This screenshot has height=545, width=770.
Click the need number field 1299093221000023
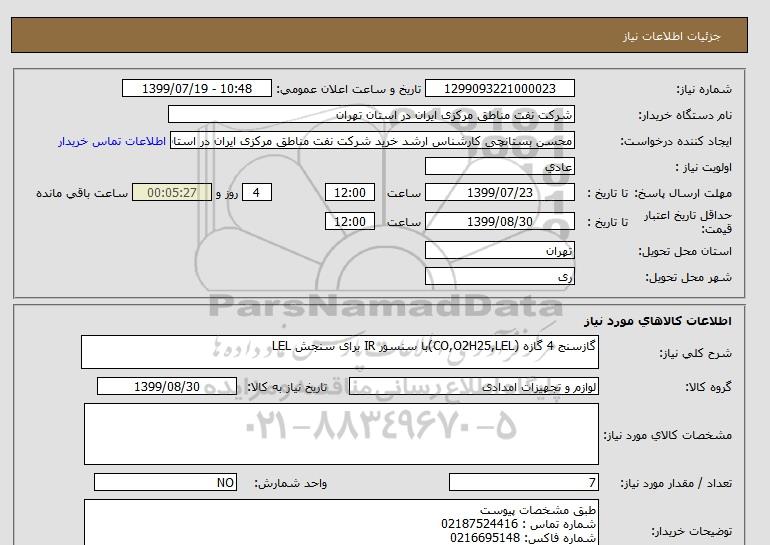point(499,88)
